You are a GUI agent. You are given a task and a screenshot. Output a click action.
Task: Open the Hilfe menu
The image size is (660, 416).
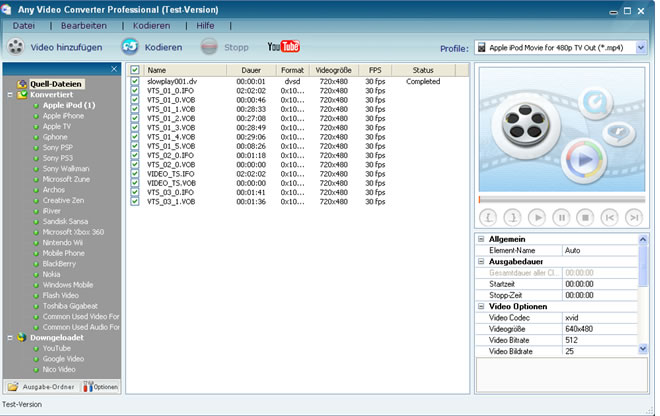205,26
